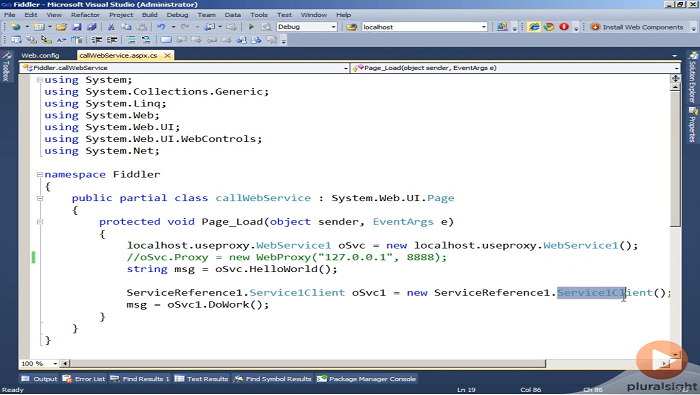The image size is (700, 395).
Task: Click the Find in Files icon beside localhost
Action: 352,27
